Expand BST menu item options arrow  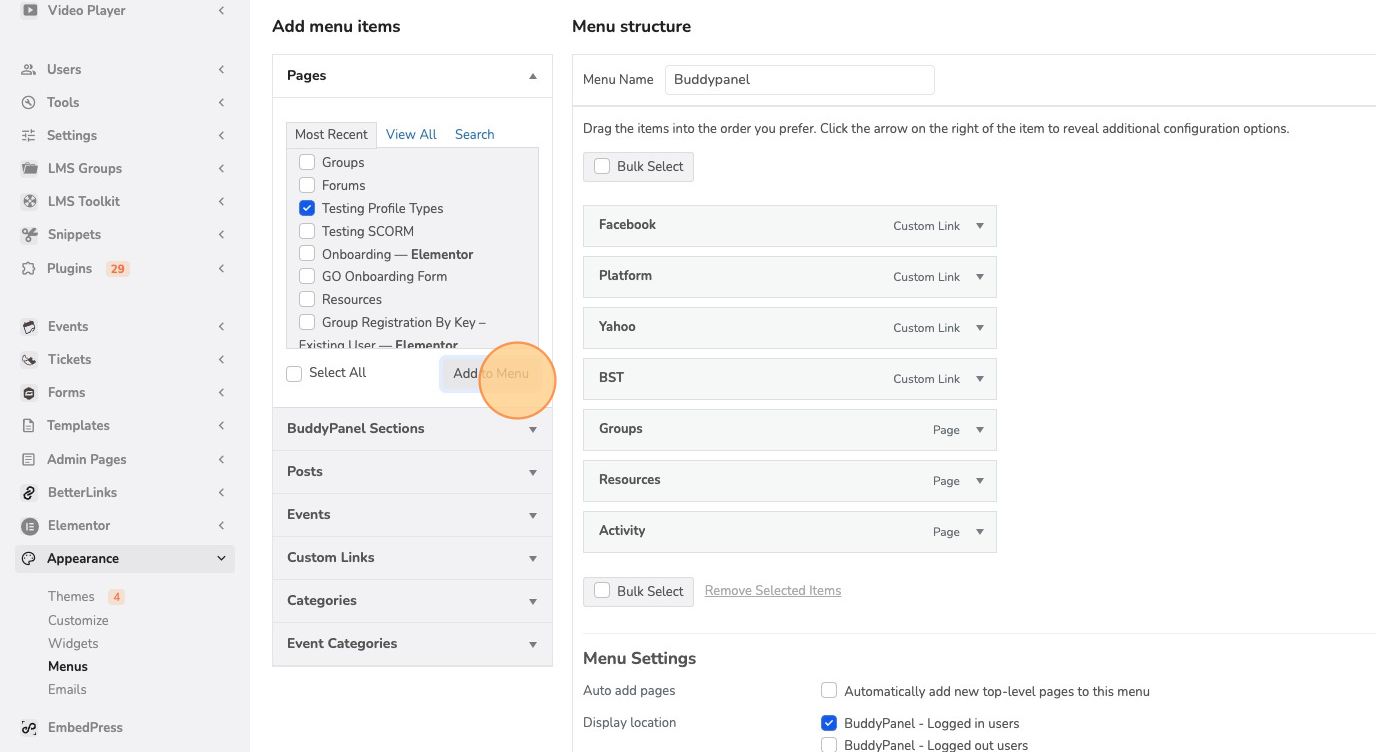[x=980, y=379]
